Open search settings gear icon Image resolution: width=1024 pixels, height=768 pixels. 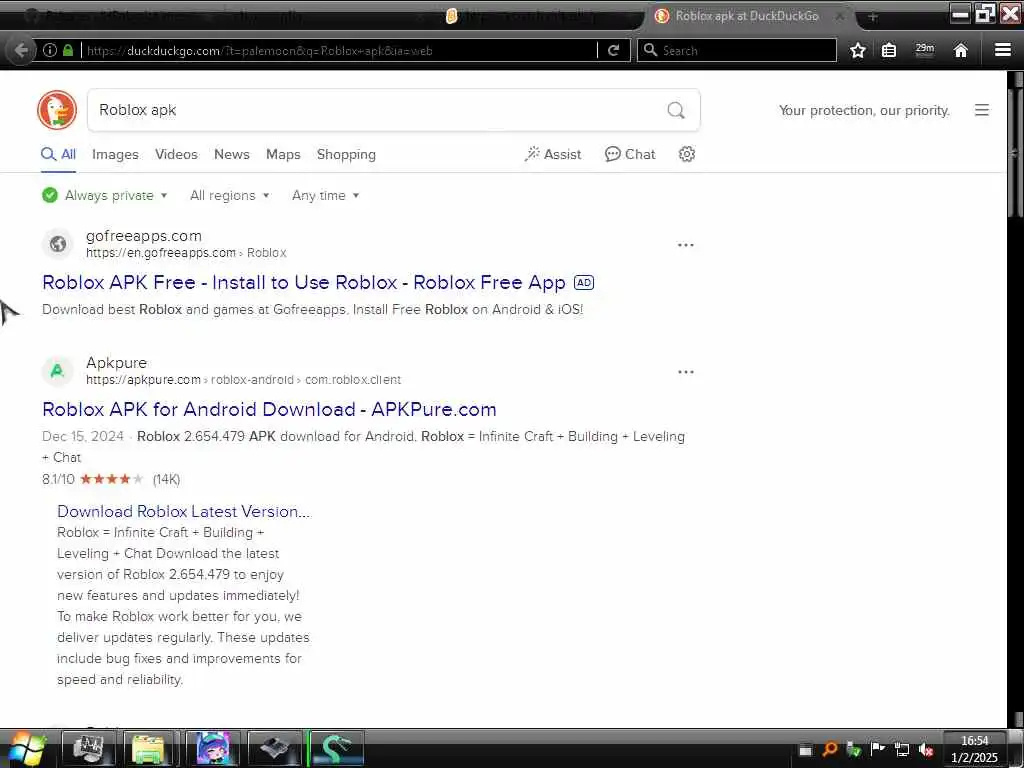(x=686, y=154)
